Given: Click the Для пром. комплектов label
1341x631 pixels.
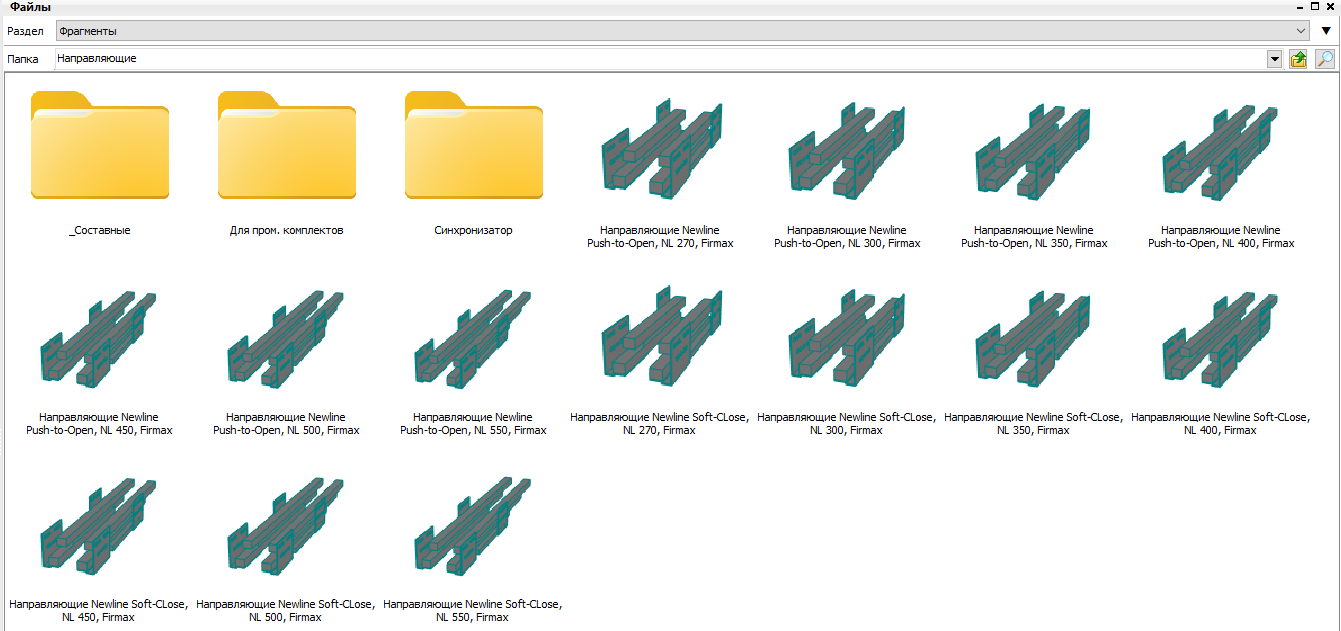Looking at the screenshot, I should click(x=286, y=230).
